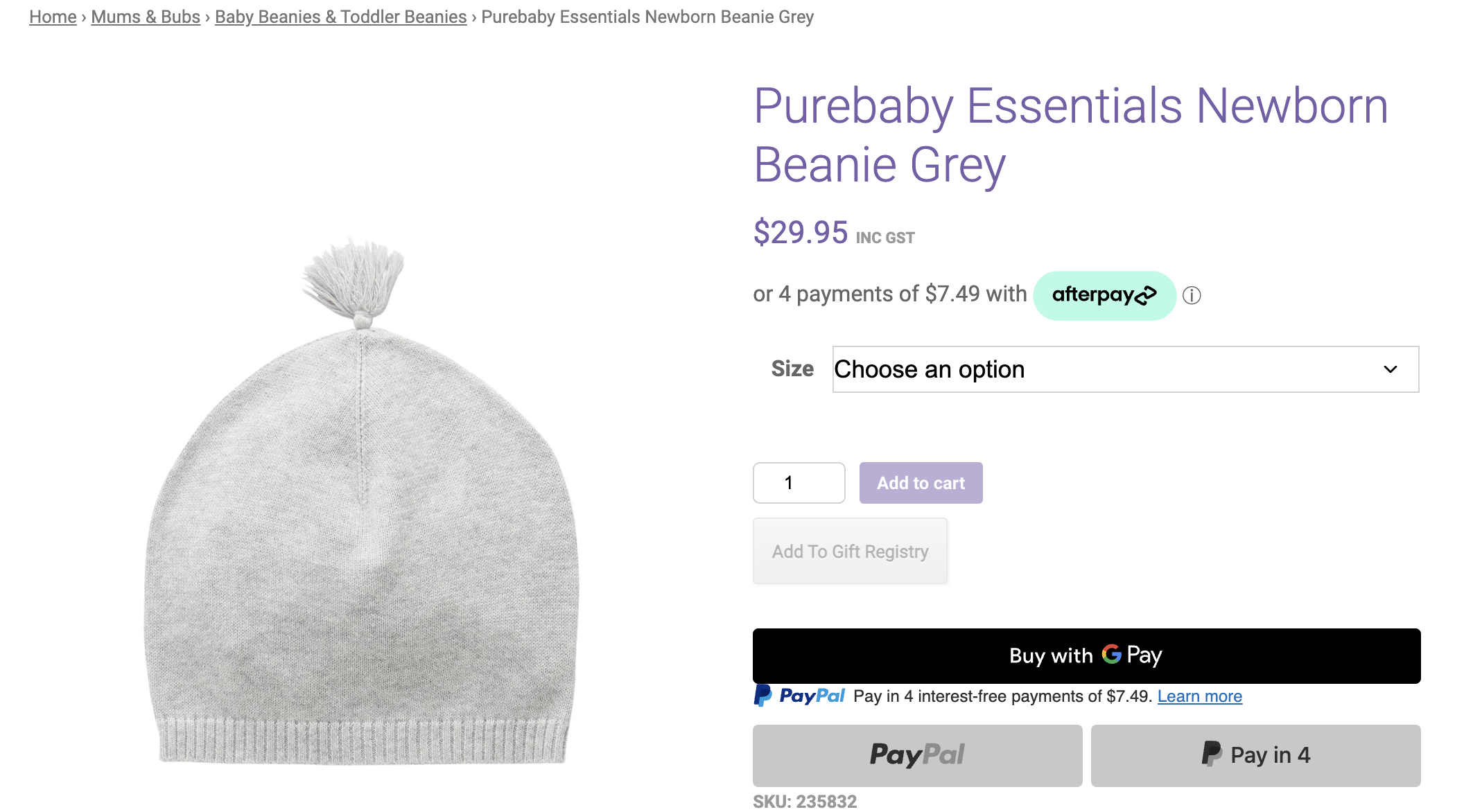This screenshot has height=812, width=1464.
Task: Open Mums & Bubs breadcrumb link
Action: click(146, 17)
